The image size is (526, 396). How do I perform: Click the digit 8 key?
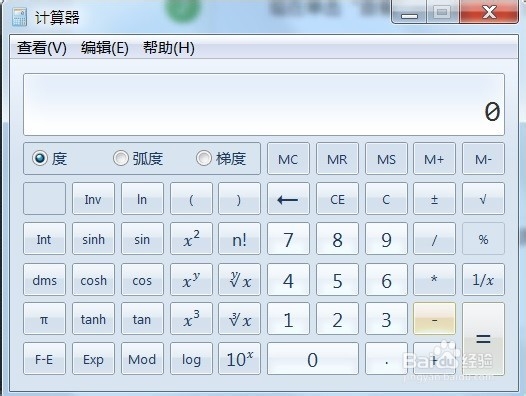point(337,239)
